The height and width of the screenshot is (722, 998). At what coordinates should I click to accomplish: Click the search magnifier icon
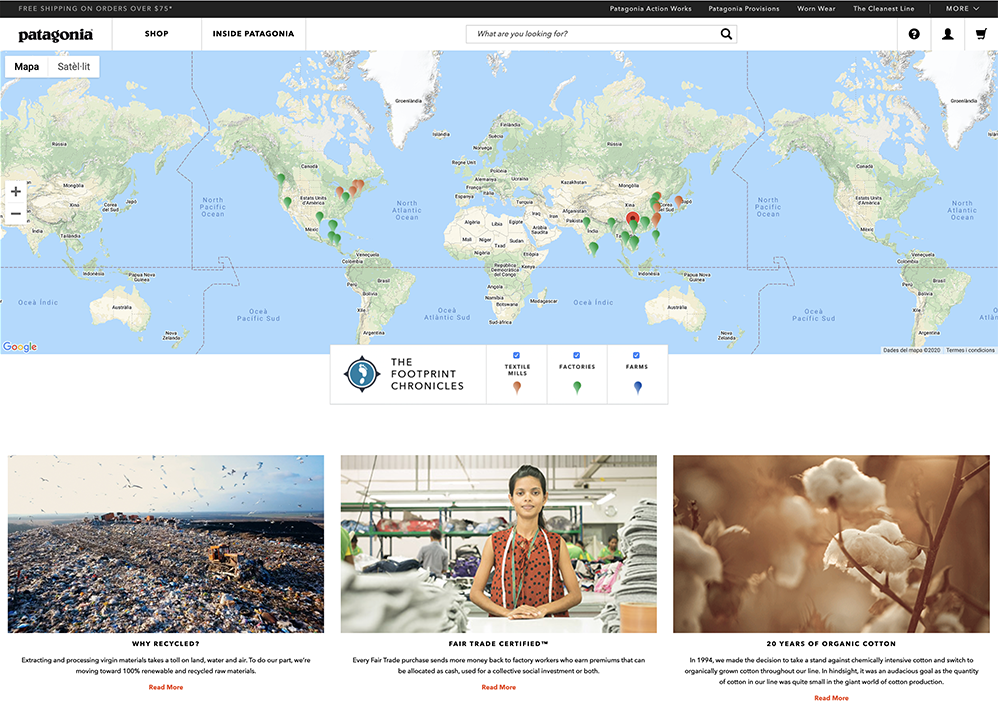pyautogui.click(x=726, y=34)
